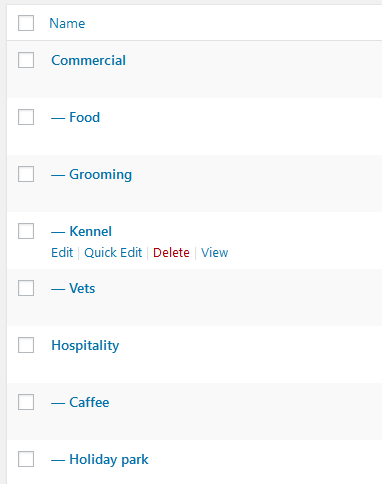This screenshot has height=484, width=382.
Task: Tick the select-all checkbox beside Name
Action: click(x=26, y=23)
